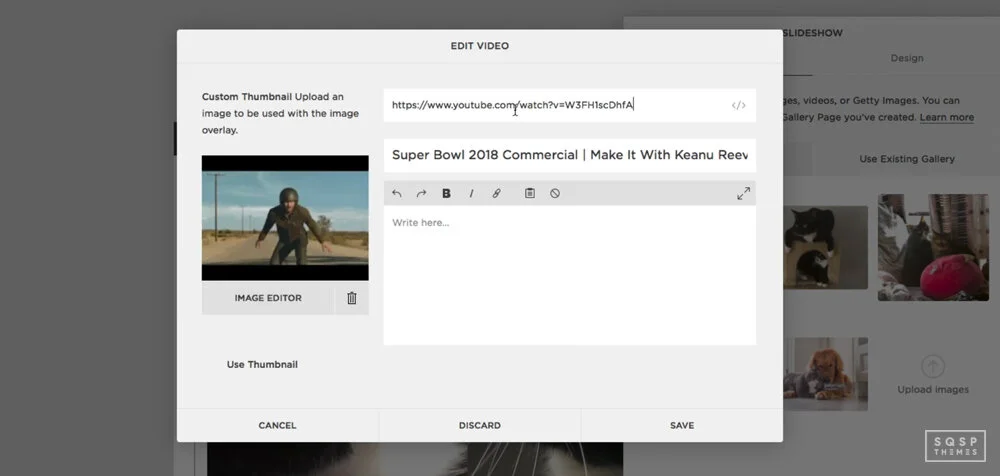1000x476 pixels.
Task: Insert a link with the chain icon
Action: 496,193
